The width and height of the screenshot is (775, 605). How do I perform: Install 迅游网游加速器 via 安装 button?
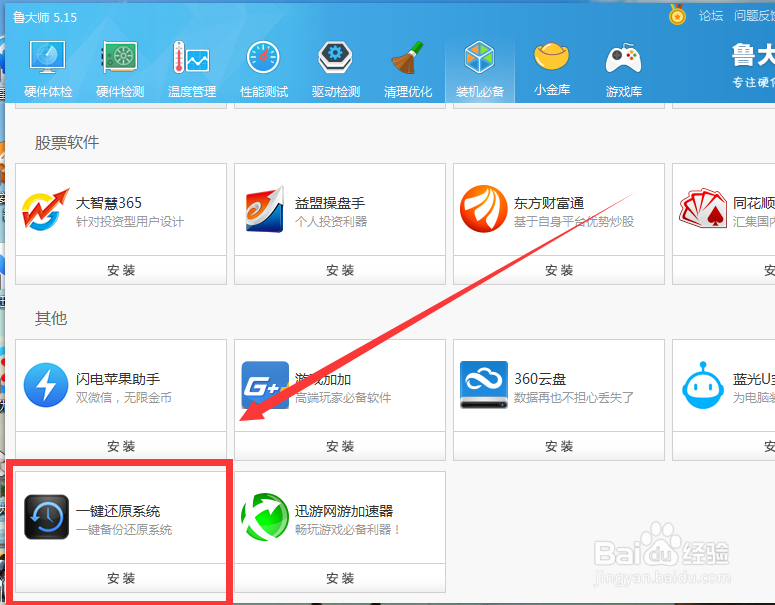click(x=340, y=578)
